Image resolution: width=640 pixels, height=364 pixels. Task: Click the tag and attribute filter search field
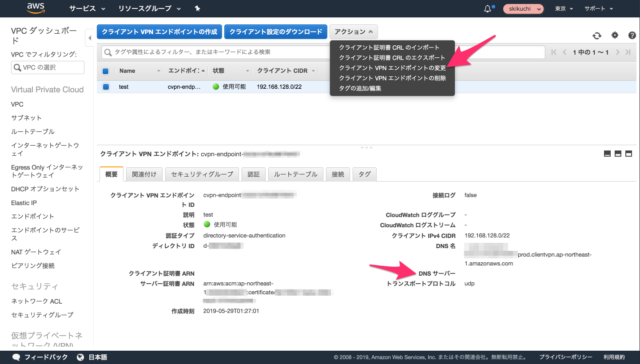click(323, 52)
